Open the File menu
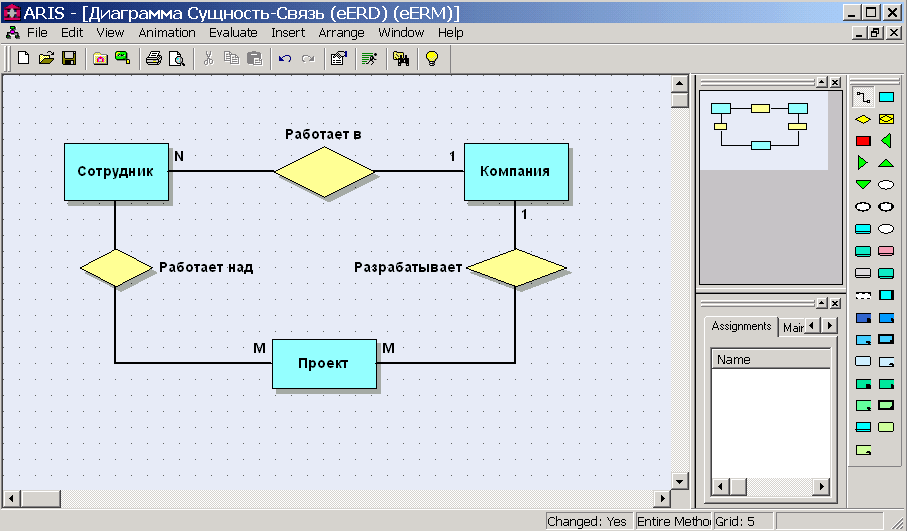907x531 pixels. pyautogui.click(x=37, y=32)
